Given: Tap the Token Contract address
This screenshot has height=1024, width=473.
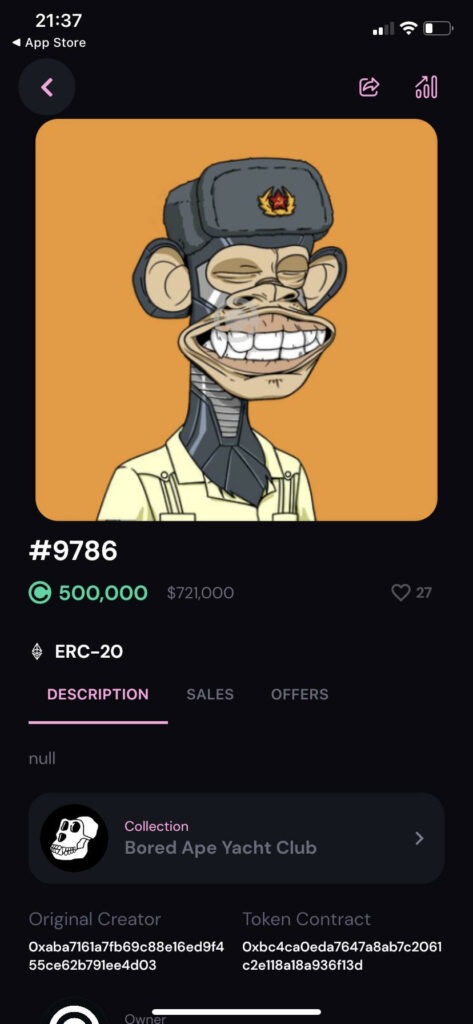Looking at the screenshot, I should click(x=342, y=955).
